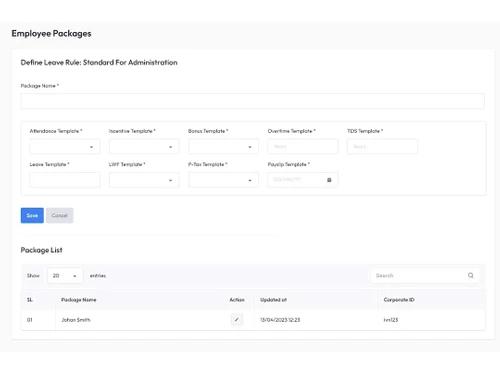The image size is (500, 375).
Task: Click the search magnifier icon
Action: click(471, 275)
